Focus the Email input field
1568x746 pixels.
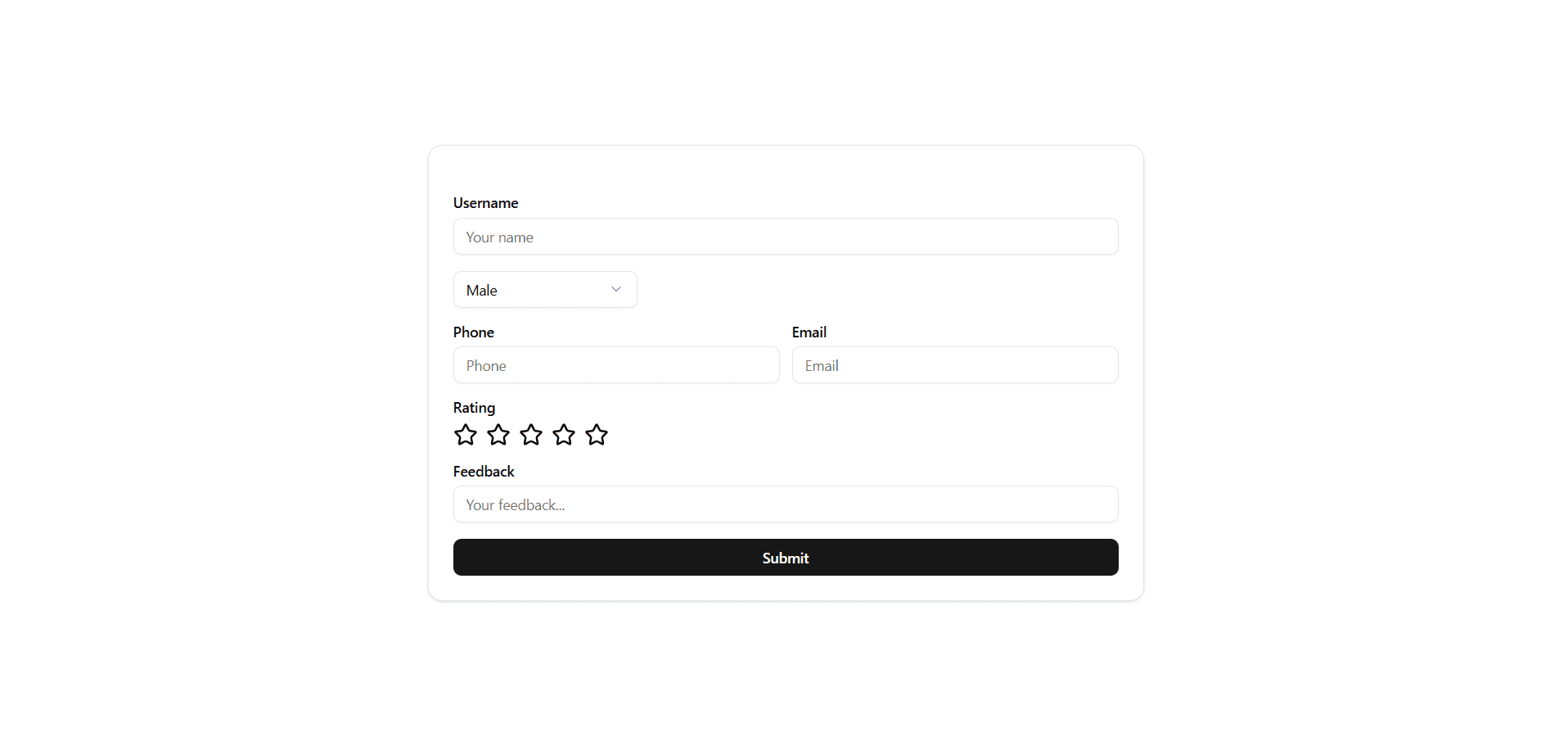[955, 365]
